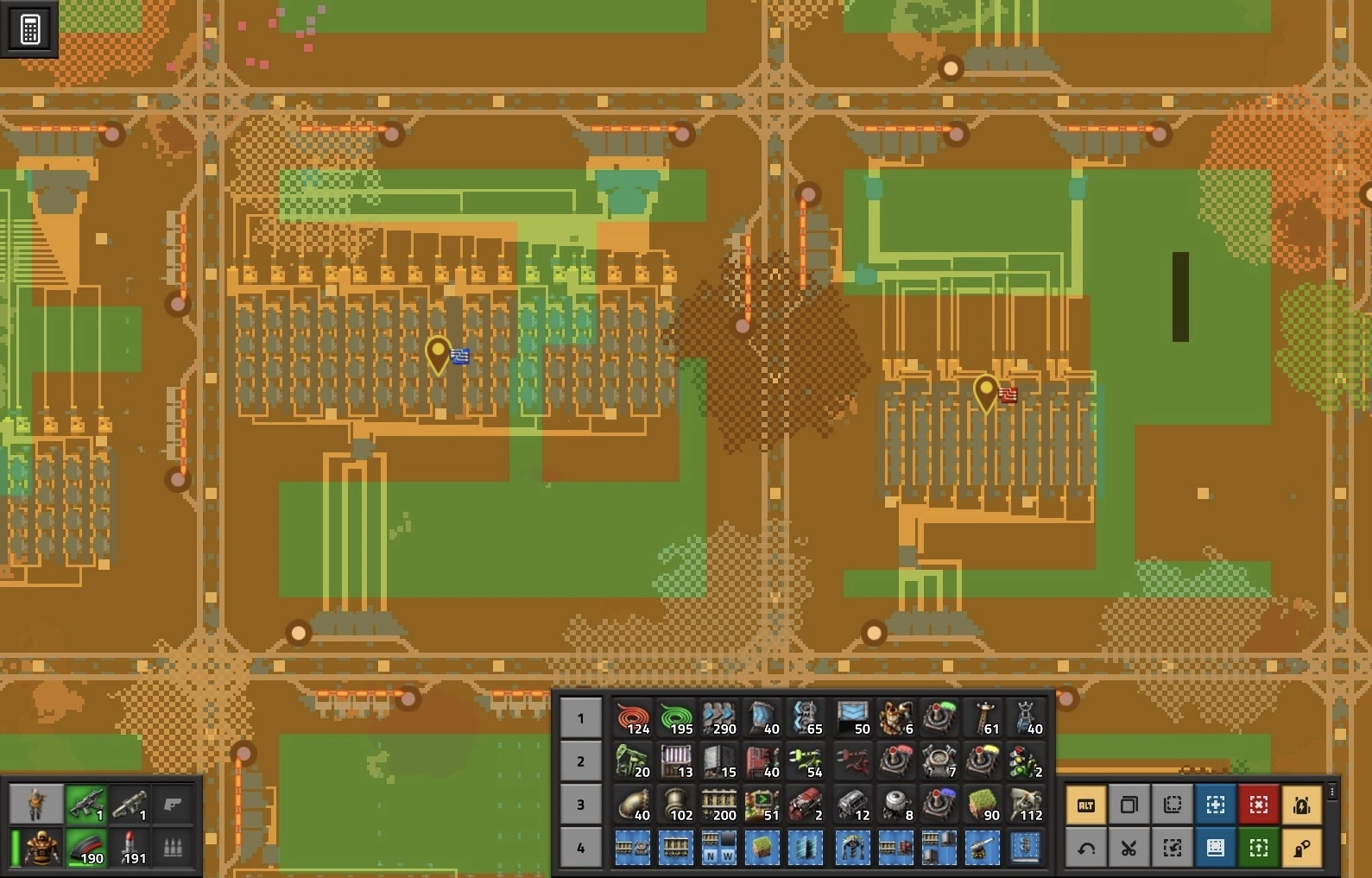The width and height of the screenshot is (1372, 878).
Task: Select quickbar row 4 button
Action: (x=580, y=848)
